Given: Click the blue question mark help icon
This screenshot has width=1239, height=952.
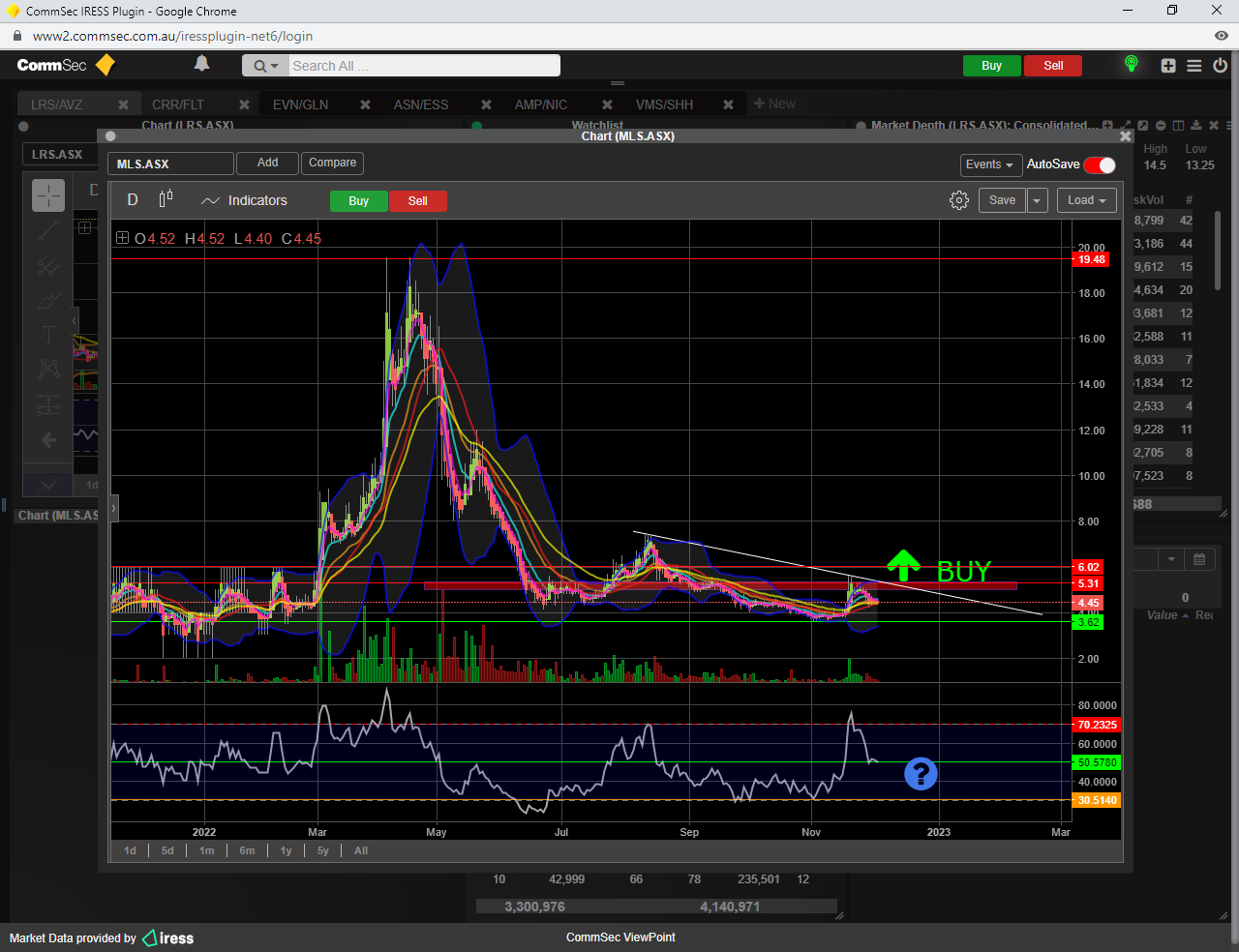Looking at the screenshot, I should click(920, 773).
